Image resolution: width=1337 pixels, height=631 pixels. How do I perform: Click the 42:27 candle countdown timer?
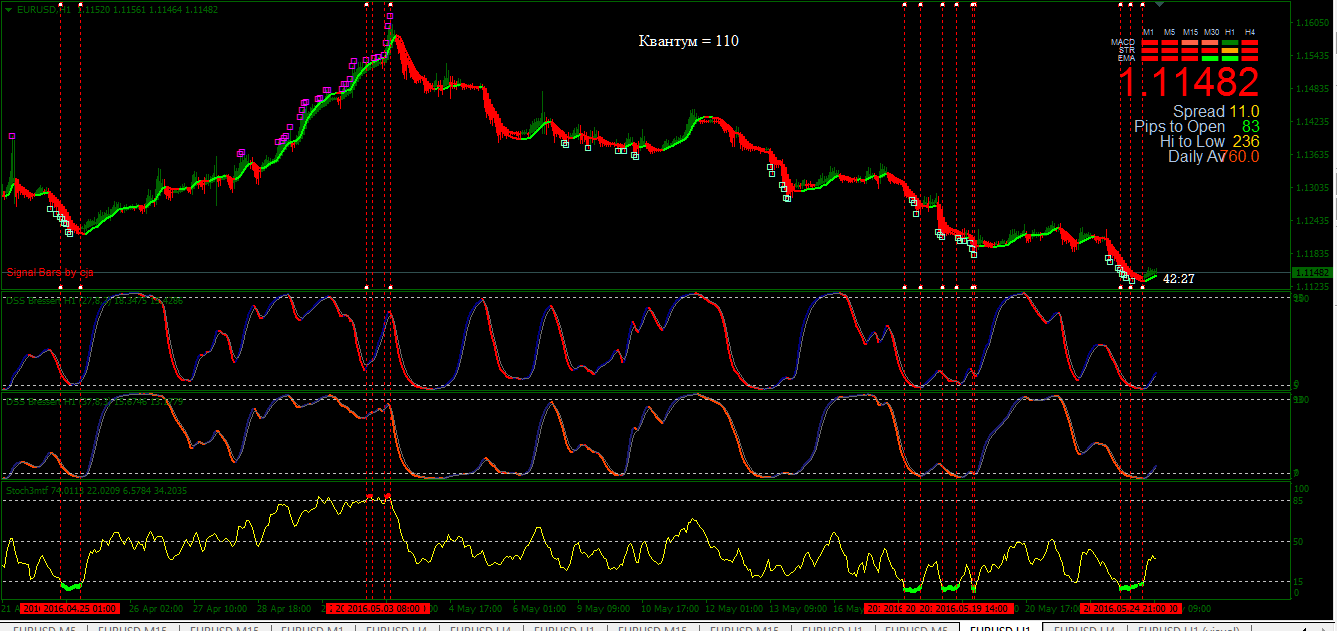pos(1179,279)
